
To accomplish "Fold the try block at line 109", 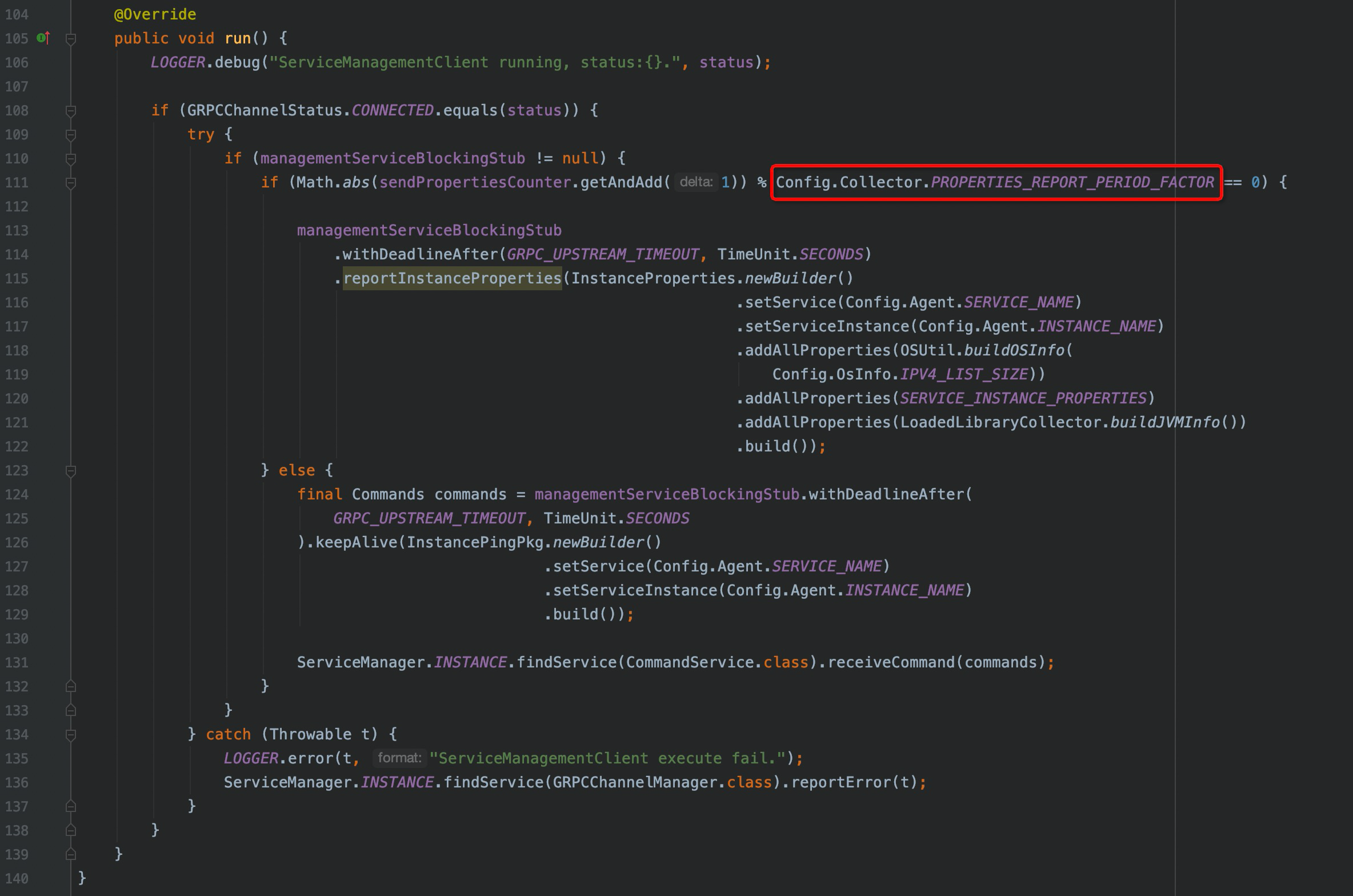I will [71, 135].
